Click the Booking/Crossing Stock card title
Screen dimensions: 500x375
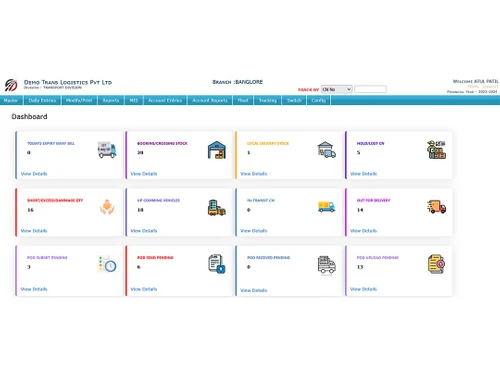[x=162, y=143]
